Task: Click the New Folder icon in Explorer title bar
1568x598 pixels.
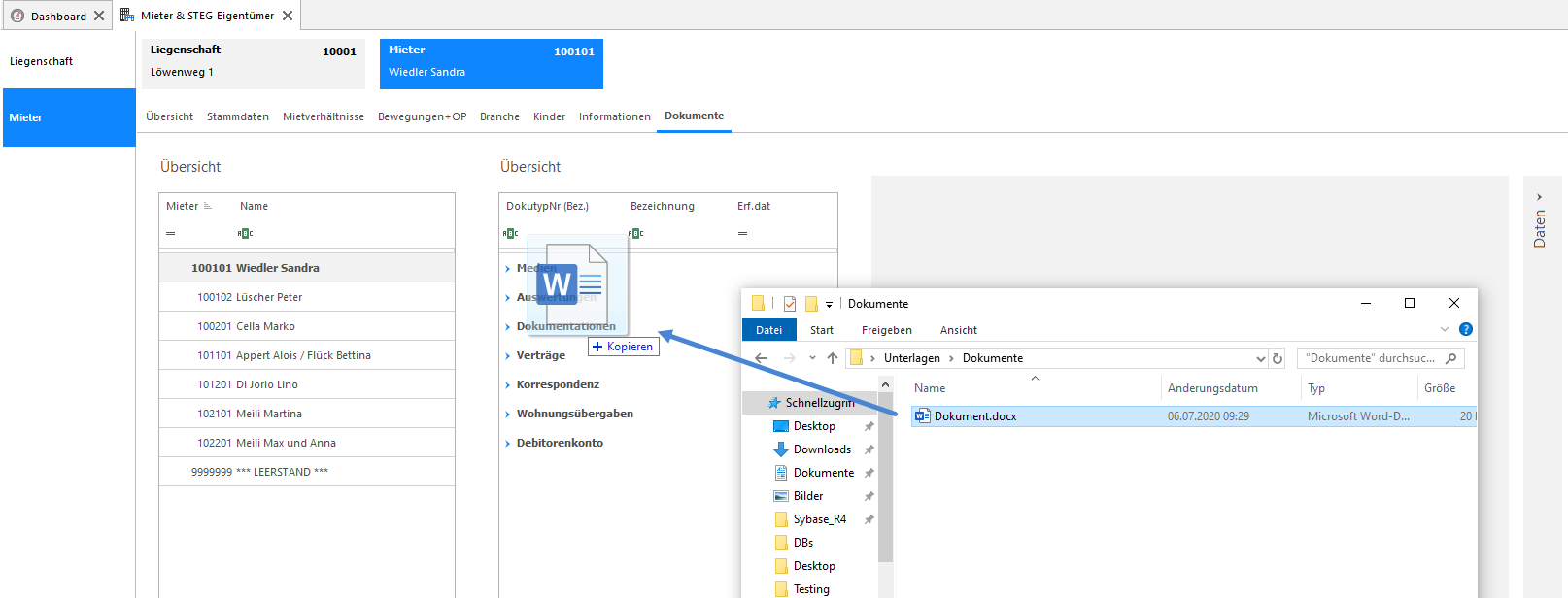Action: (811, 304)
